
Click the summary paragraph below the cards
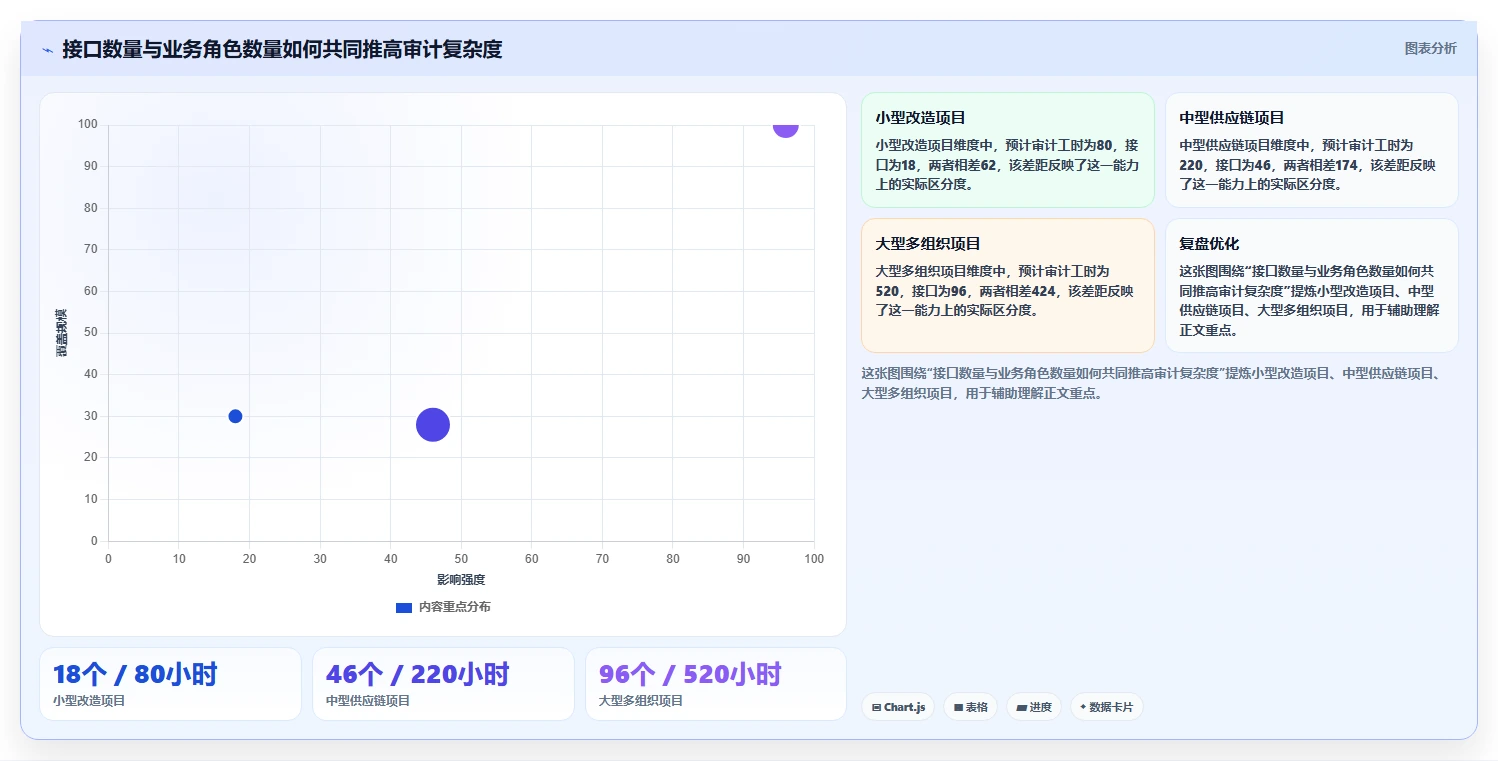pyautogui.click(x=1150, y=383)
